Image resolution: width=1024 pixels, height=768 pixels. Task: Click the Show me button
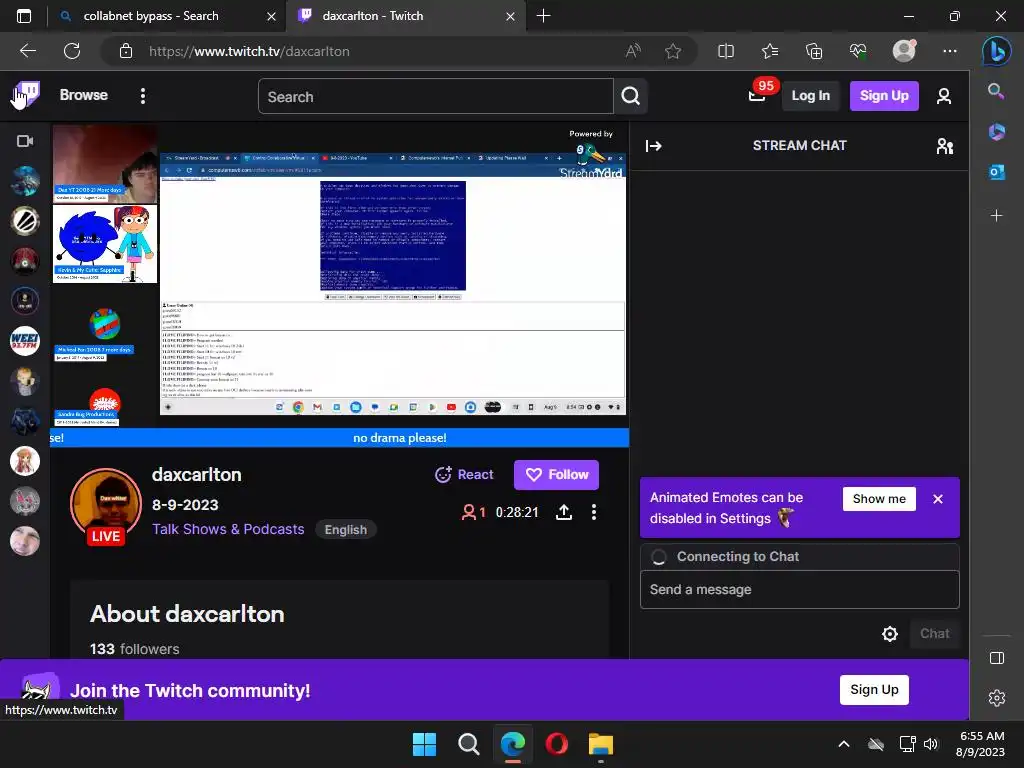[x=879, y=499]
